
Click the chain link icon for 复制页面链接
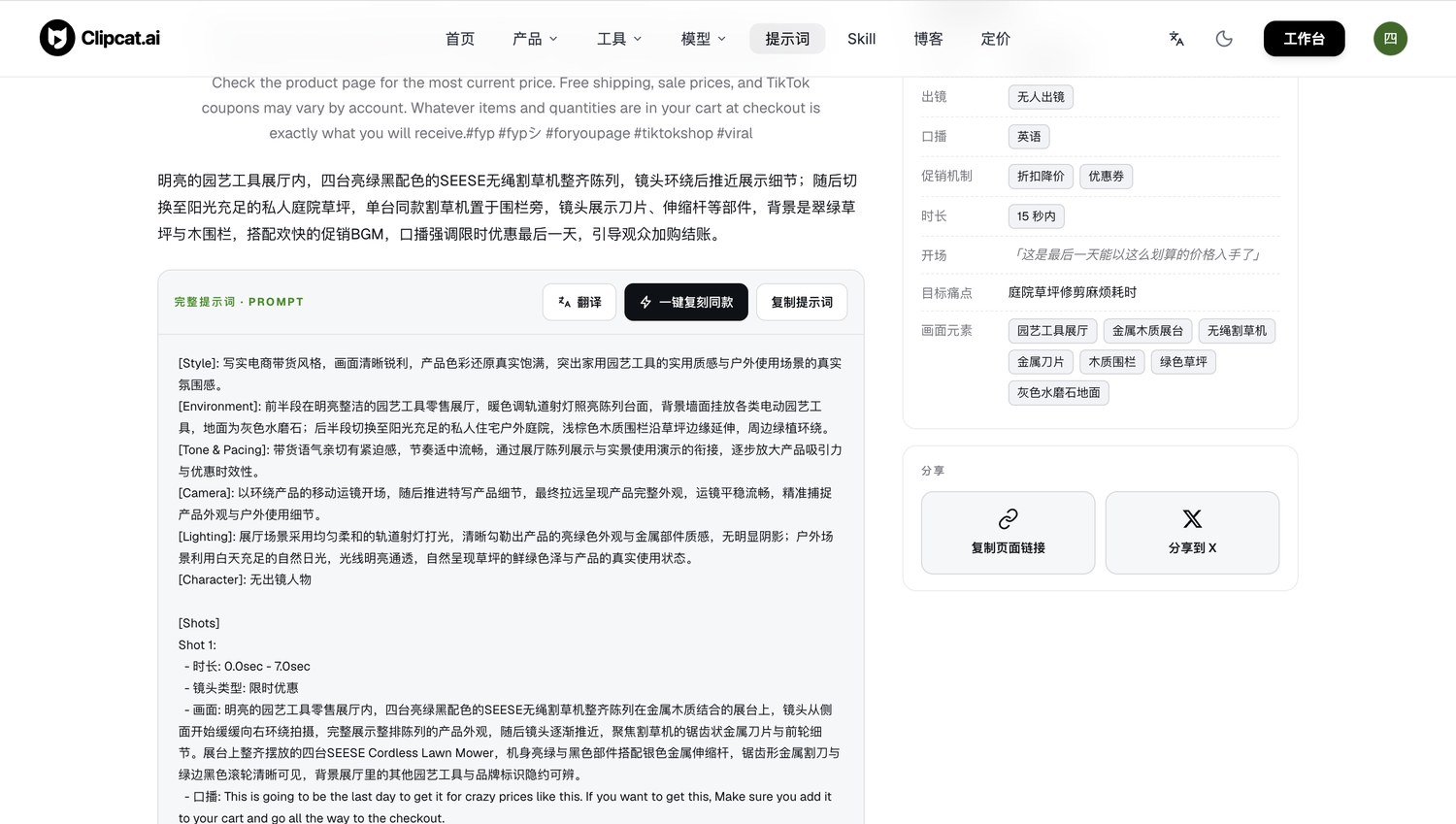coord(1008,519)
